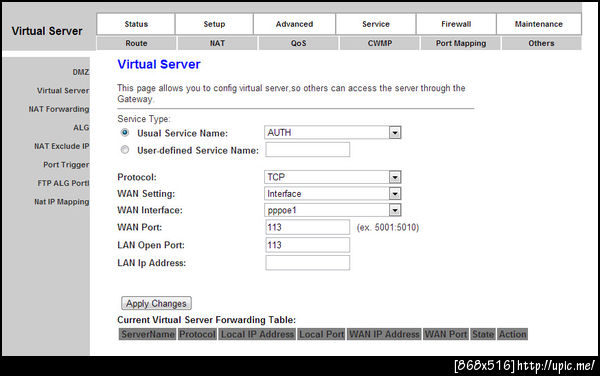Screen dimensions: 600x376
Task: Click the example text (ex. 5001:5010)
Action: pos(388,228)
